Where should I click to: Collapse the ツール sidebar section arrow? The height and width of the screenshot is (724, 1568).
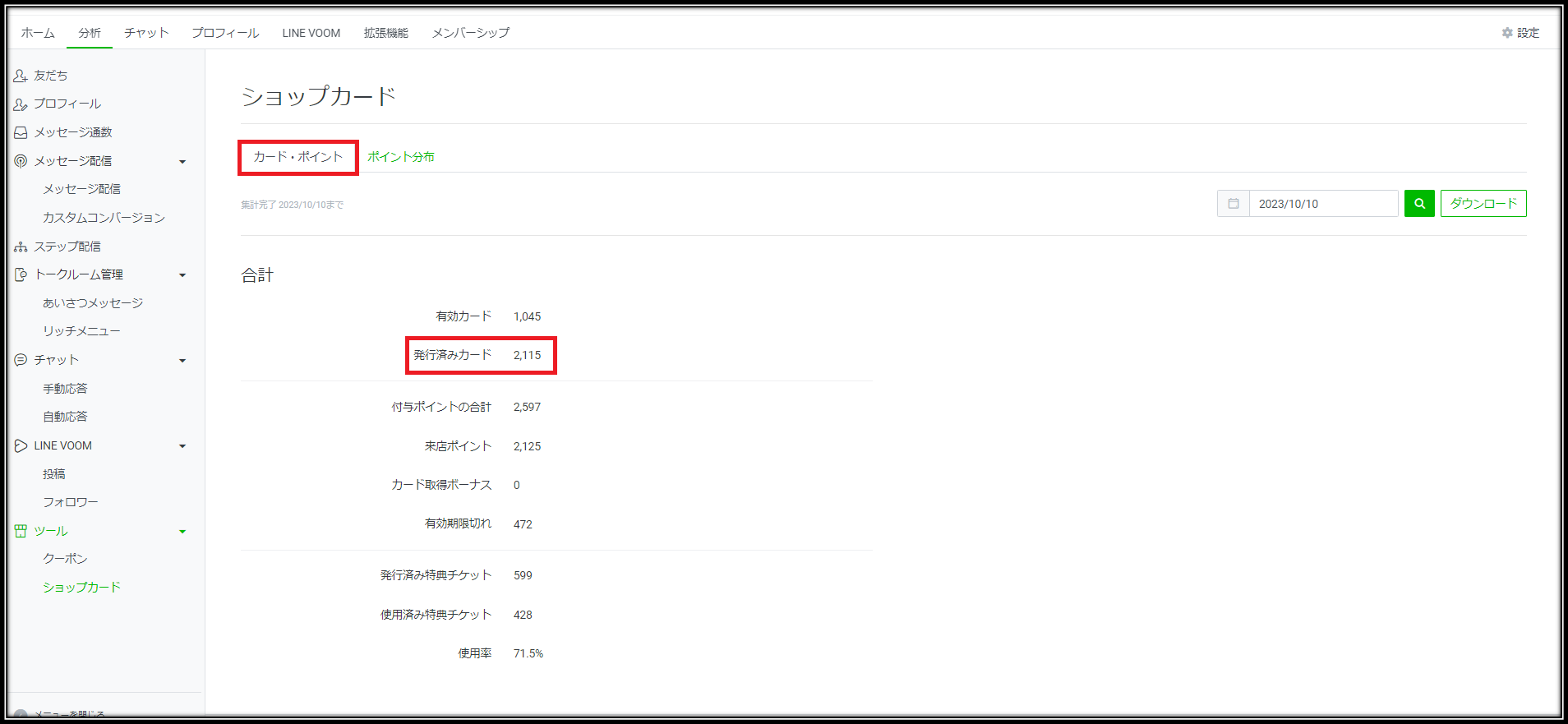click(182, 532)
